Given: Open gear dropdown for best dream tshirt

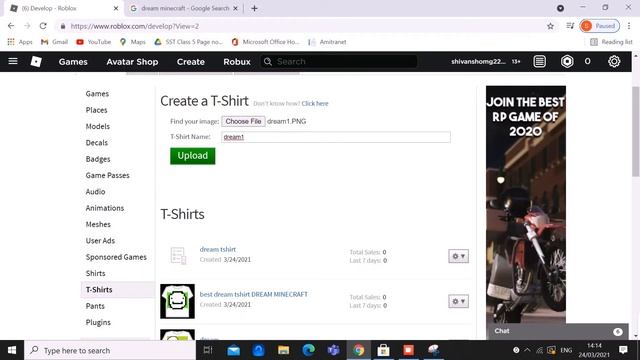Looking at the screenshot, I should coord(458,301).
